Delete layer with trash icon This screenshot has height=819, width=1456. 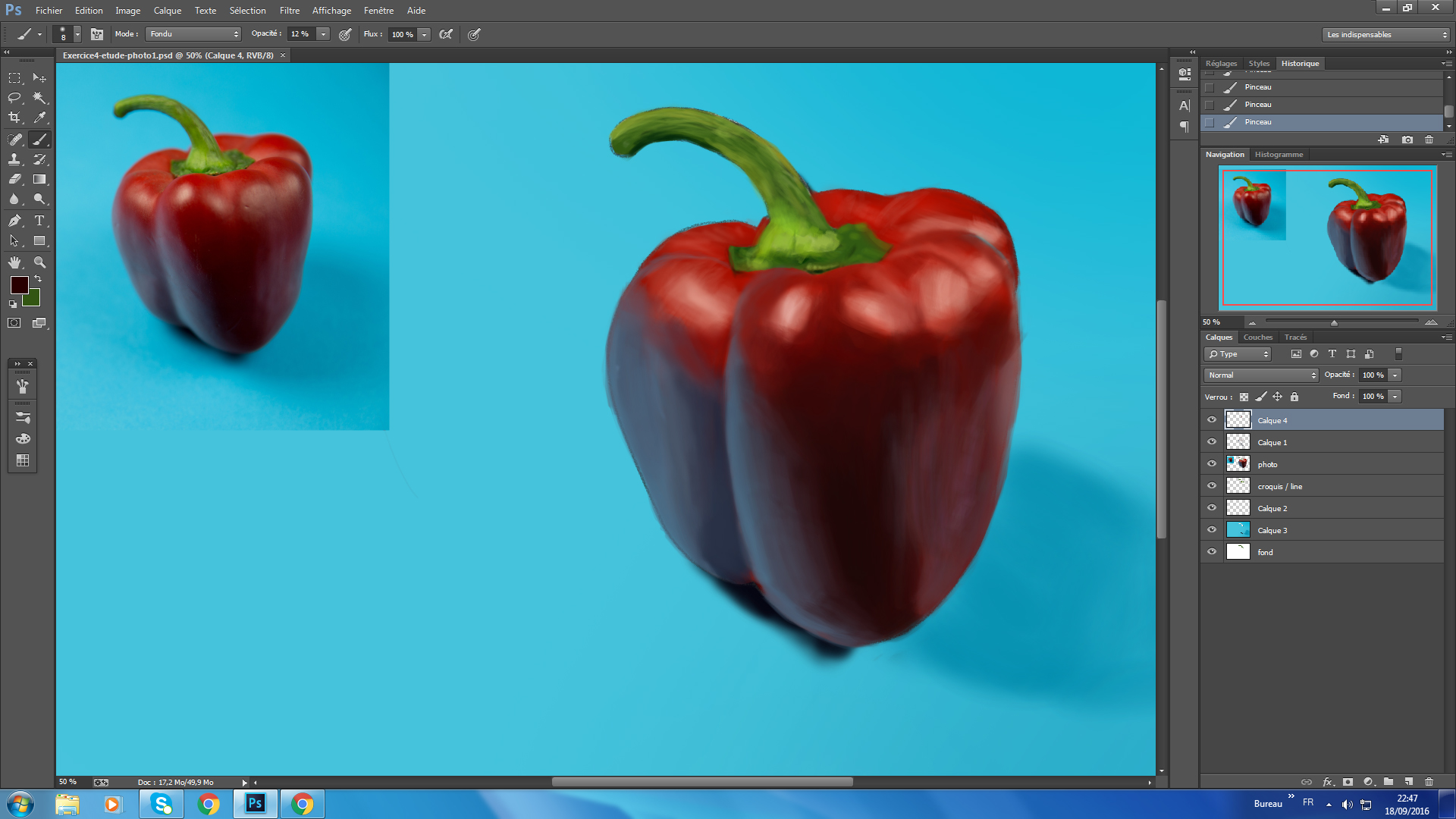[x=1429, y=782]
